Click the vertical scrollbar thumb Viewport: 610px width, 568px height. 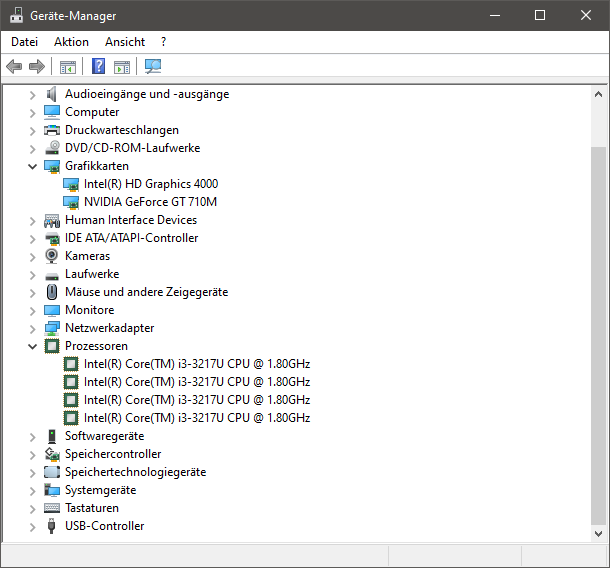(598, 336)
